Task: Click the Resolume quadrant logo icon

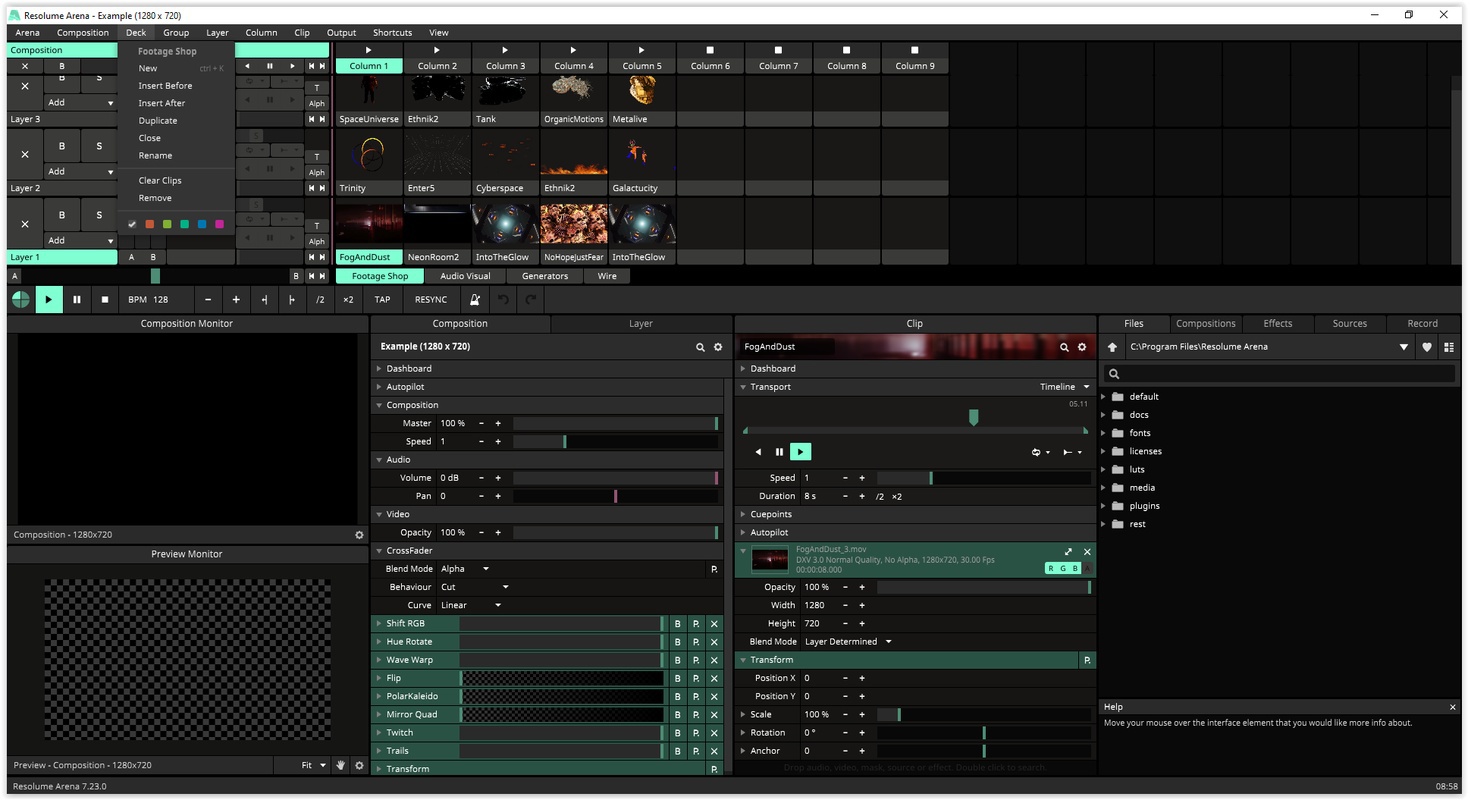Action: (20, 299)
